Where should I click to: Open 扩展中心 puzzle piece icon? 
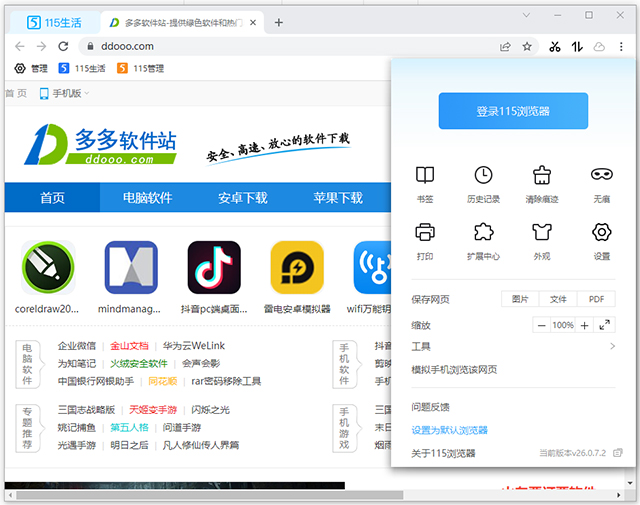click(483, 232)
